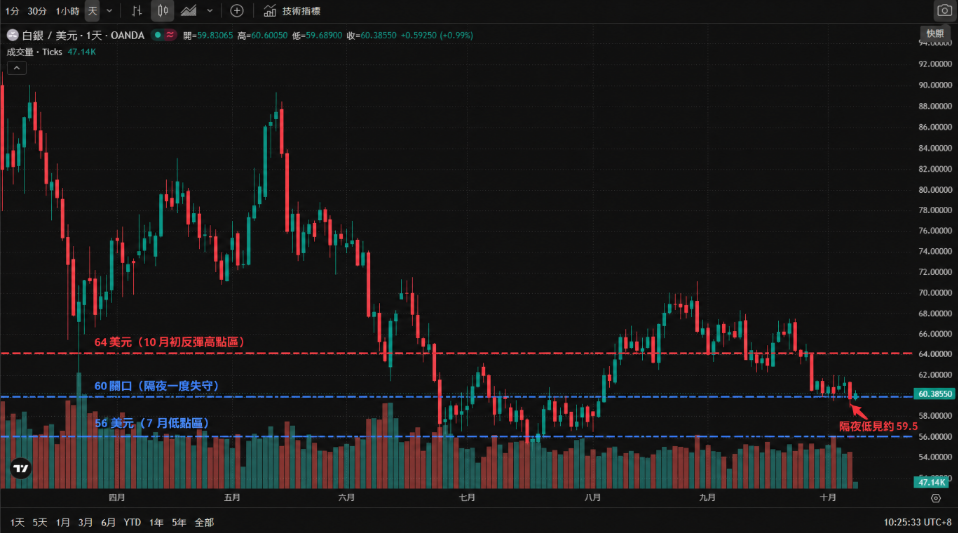Screen dimensions: 958x533
Task: Open the chart style dropdown arrow
Action: tap(210, 11)
